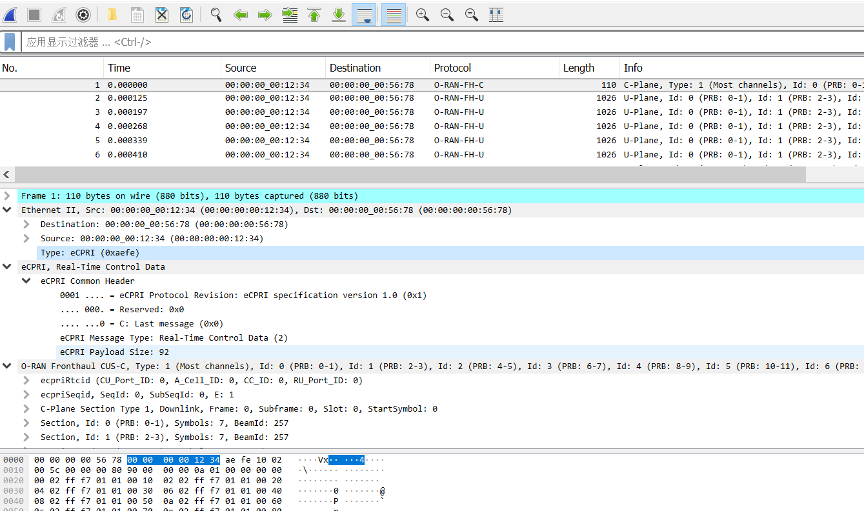Sort by the Protocol column header
Screen dimensions: 864x512
(x=494, y=68)
